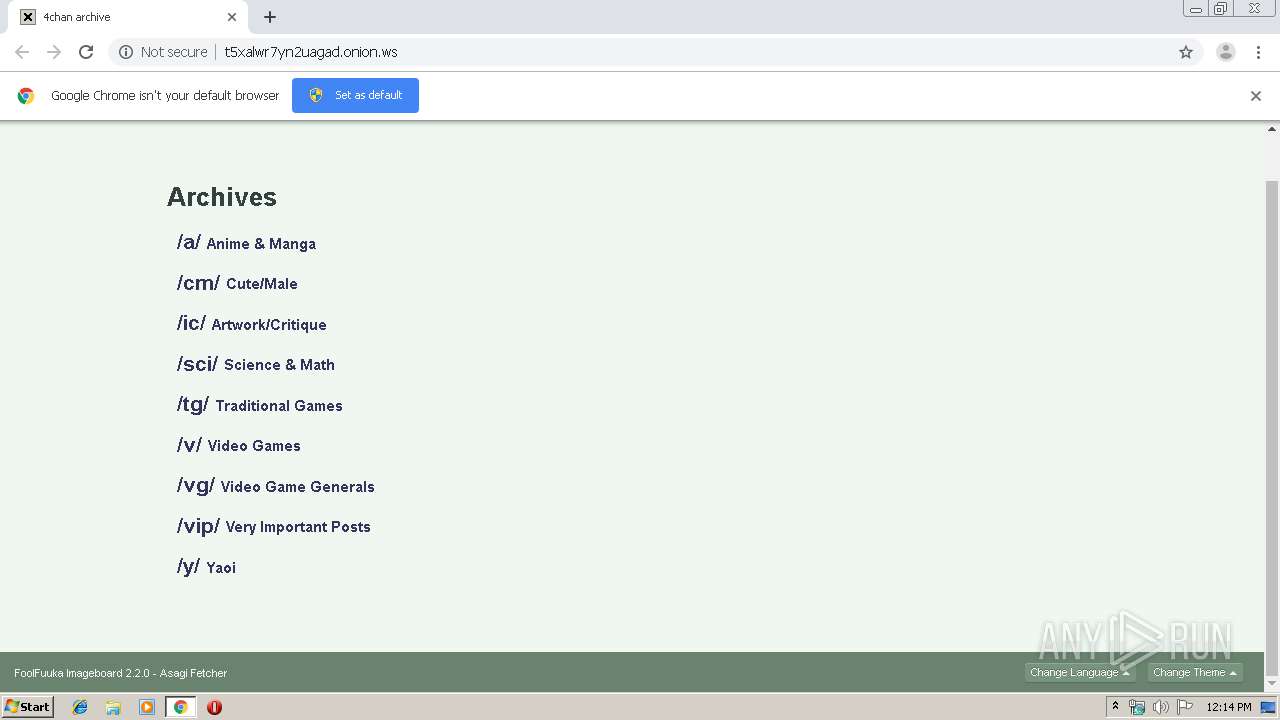Open the /v/ Video Games archive

[239, 445]
